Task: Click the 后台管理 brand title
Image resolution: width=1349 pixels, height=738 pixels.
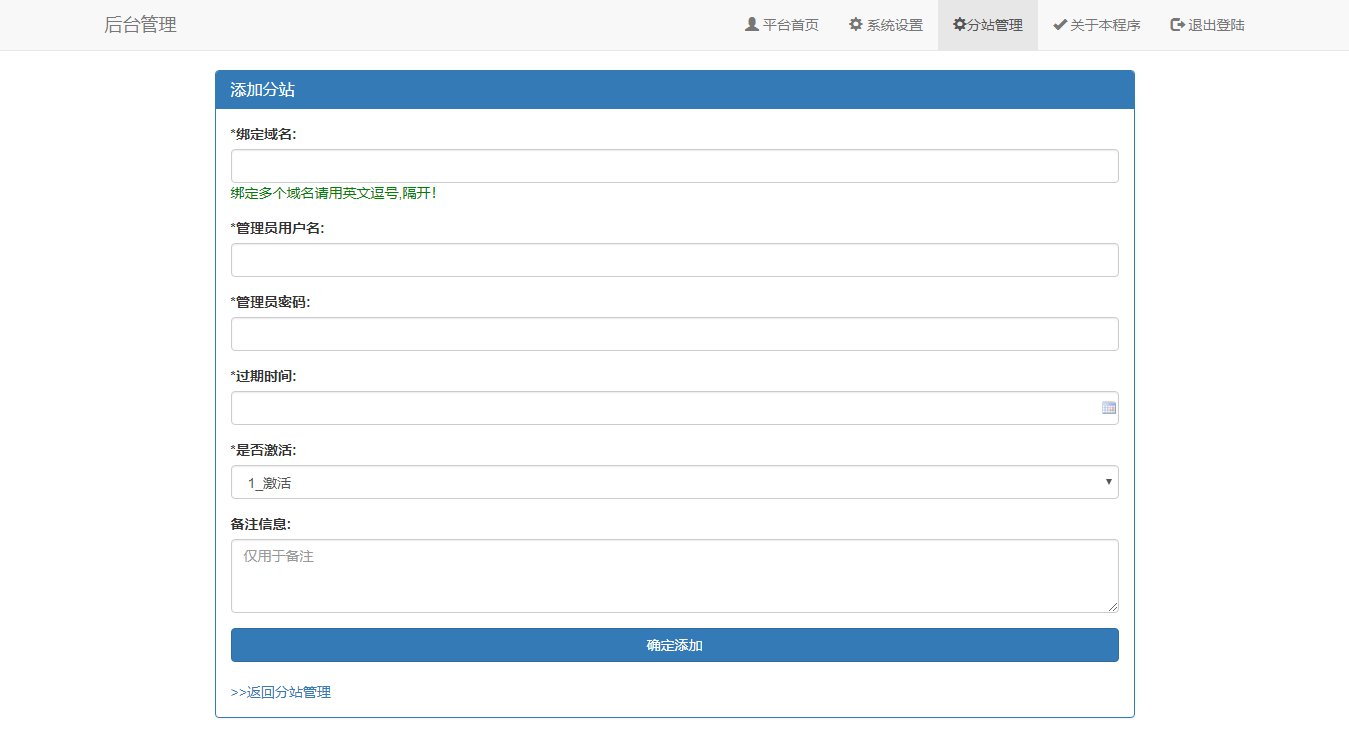Action: 140,25
